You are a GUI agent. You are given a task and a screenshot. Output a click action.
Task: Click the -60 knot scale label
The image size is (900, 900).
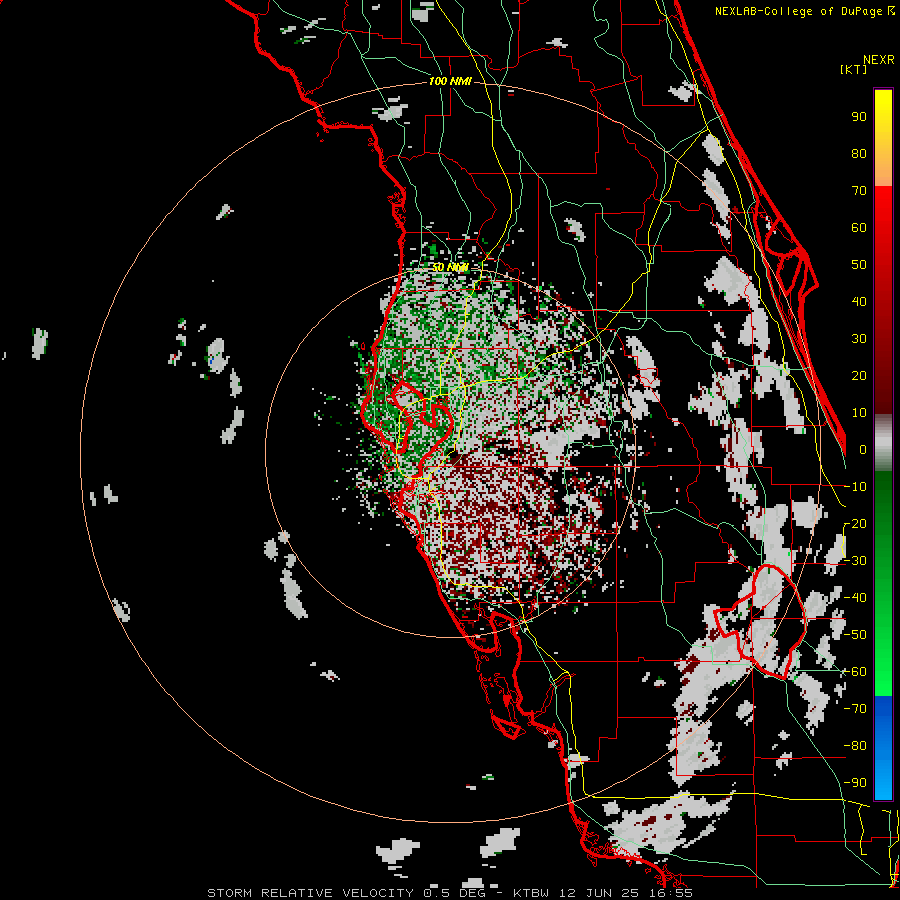pos(855,672)
